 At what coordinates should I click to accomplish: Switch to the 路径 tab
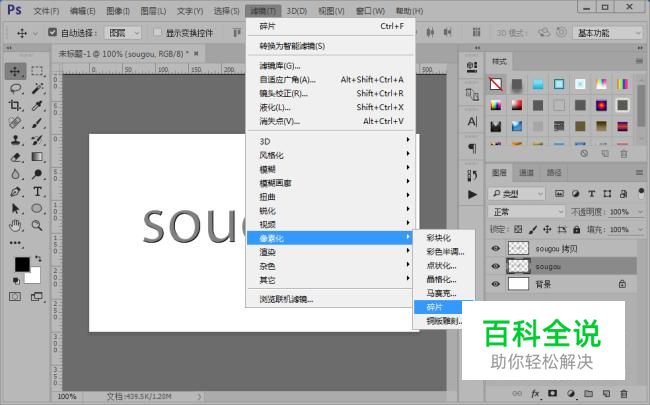(554, 172)
